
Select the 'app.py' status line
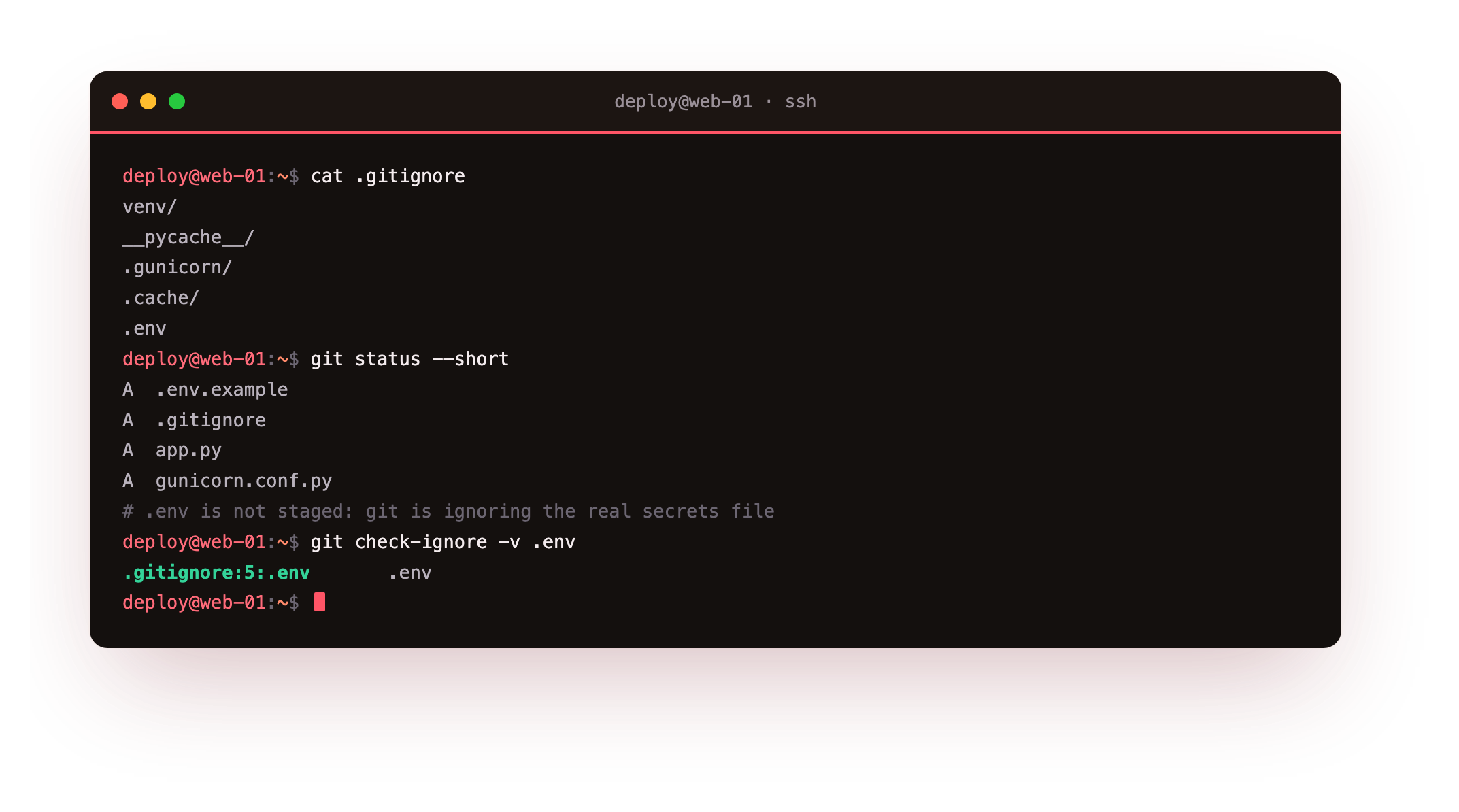[x=172, y=450]
